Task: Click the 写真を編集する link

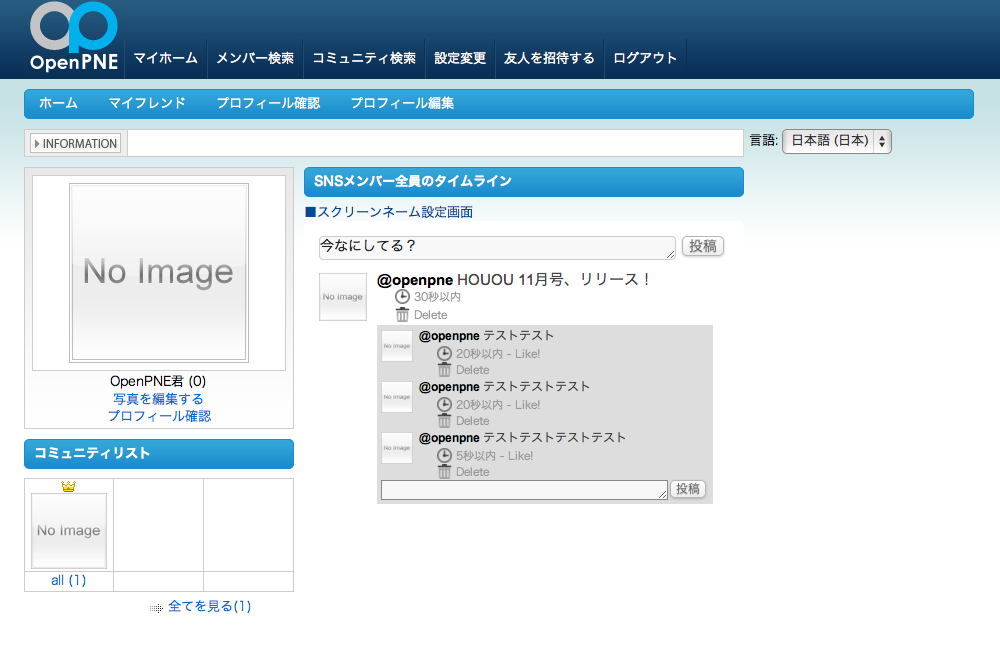Action: pyautogui.click(x=158, y=399)
